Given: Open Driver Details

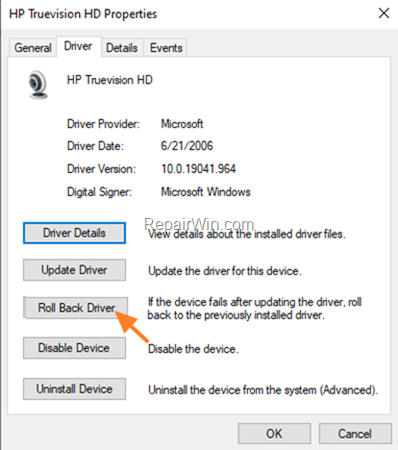Looking at the screenshot, I should pos(74,233).
